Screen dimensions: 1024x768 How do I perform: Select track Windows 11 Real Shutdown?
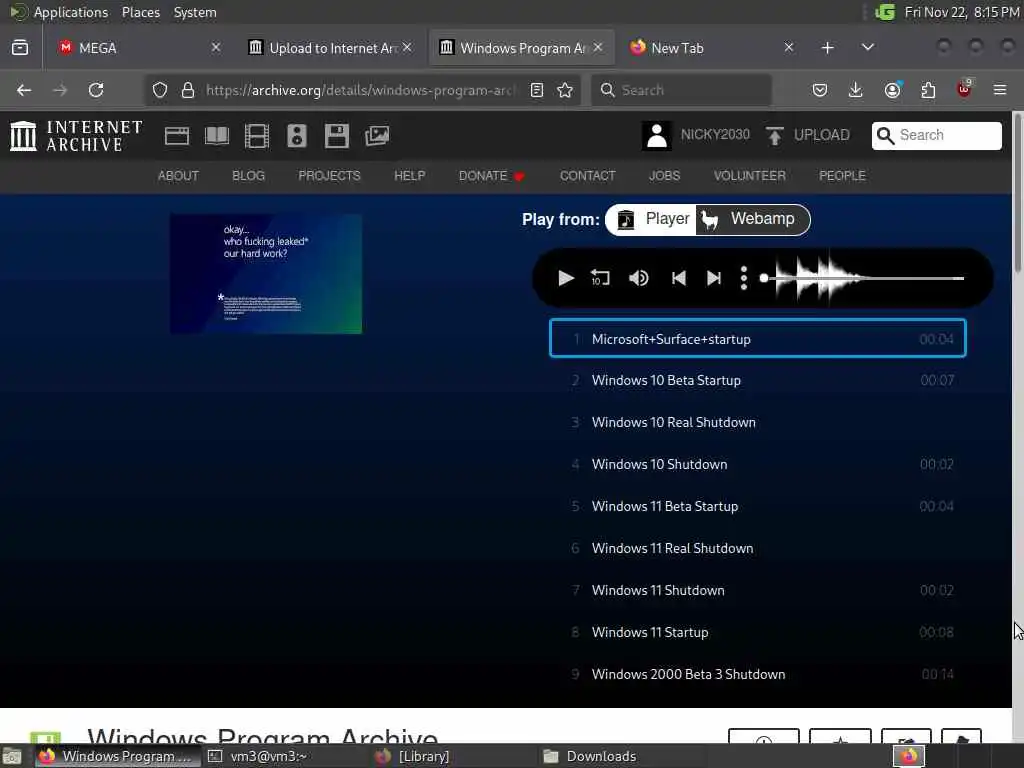(x=758, y=548)
